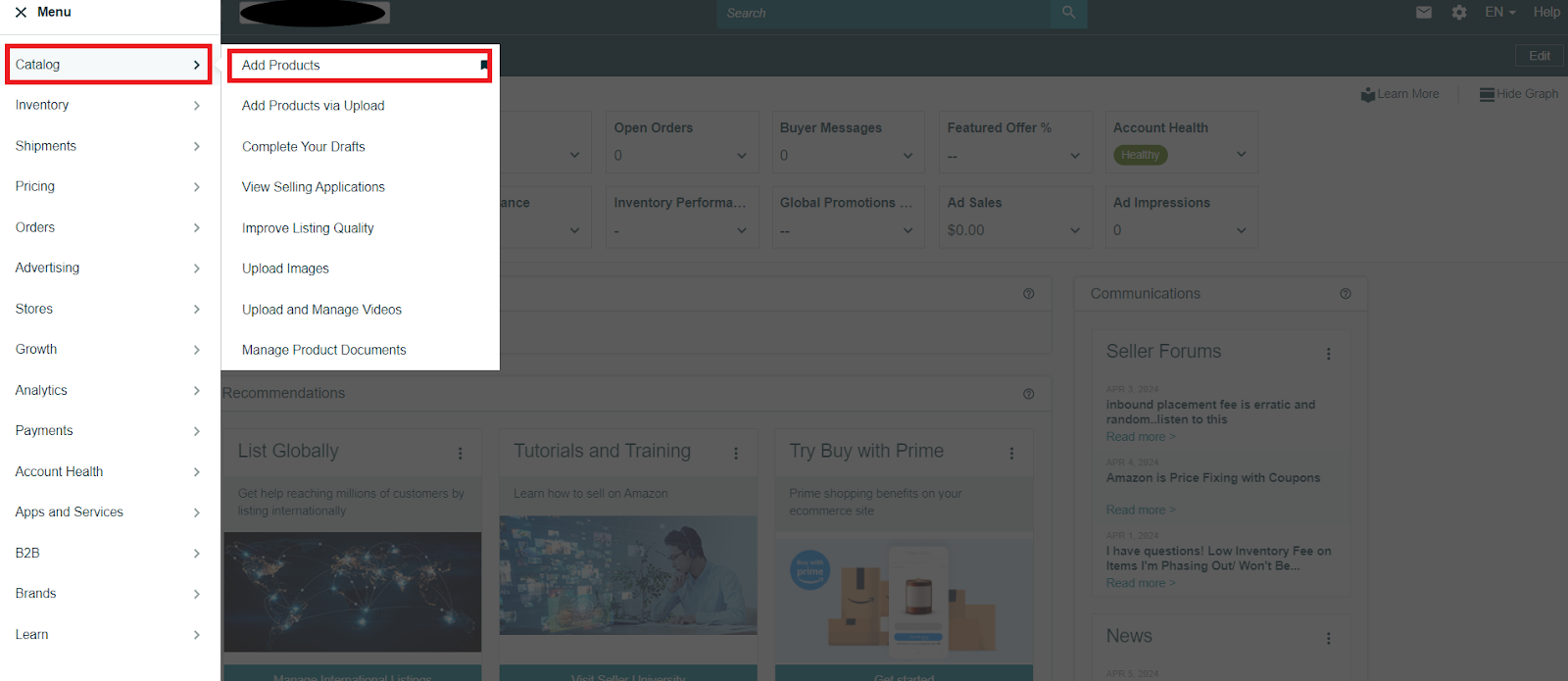This screenshot has height=681, width=1568.
Task: Click the Get started button
Action: click(x=904, y=674)
